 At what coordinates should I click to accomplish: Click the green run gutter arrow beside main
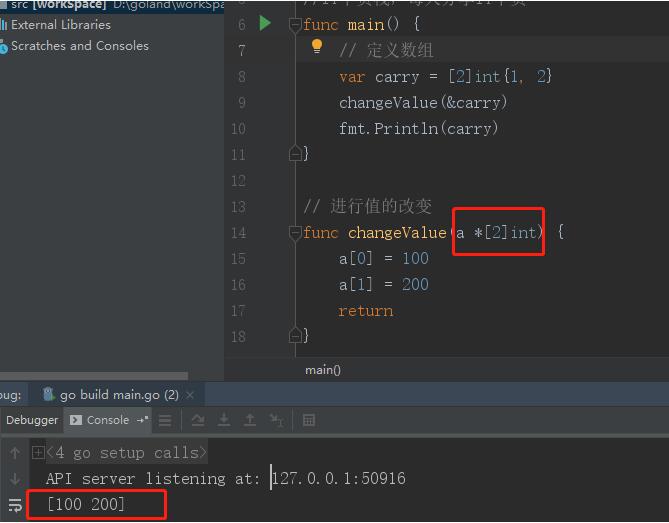tap(265, 23)
